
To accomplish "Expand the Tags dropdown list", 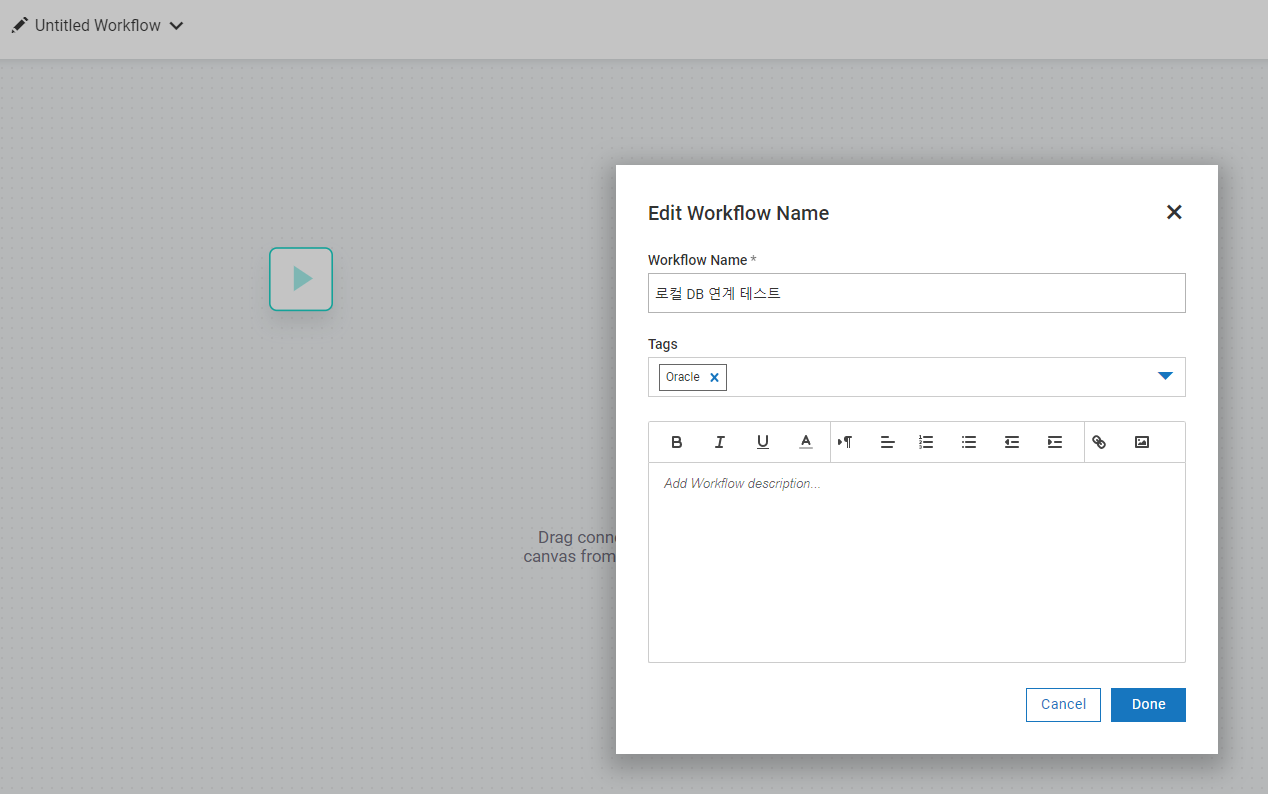I will coord(1164,376).
